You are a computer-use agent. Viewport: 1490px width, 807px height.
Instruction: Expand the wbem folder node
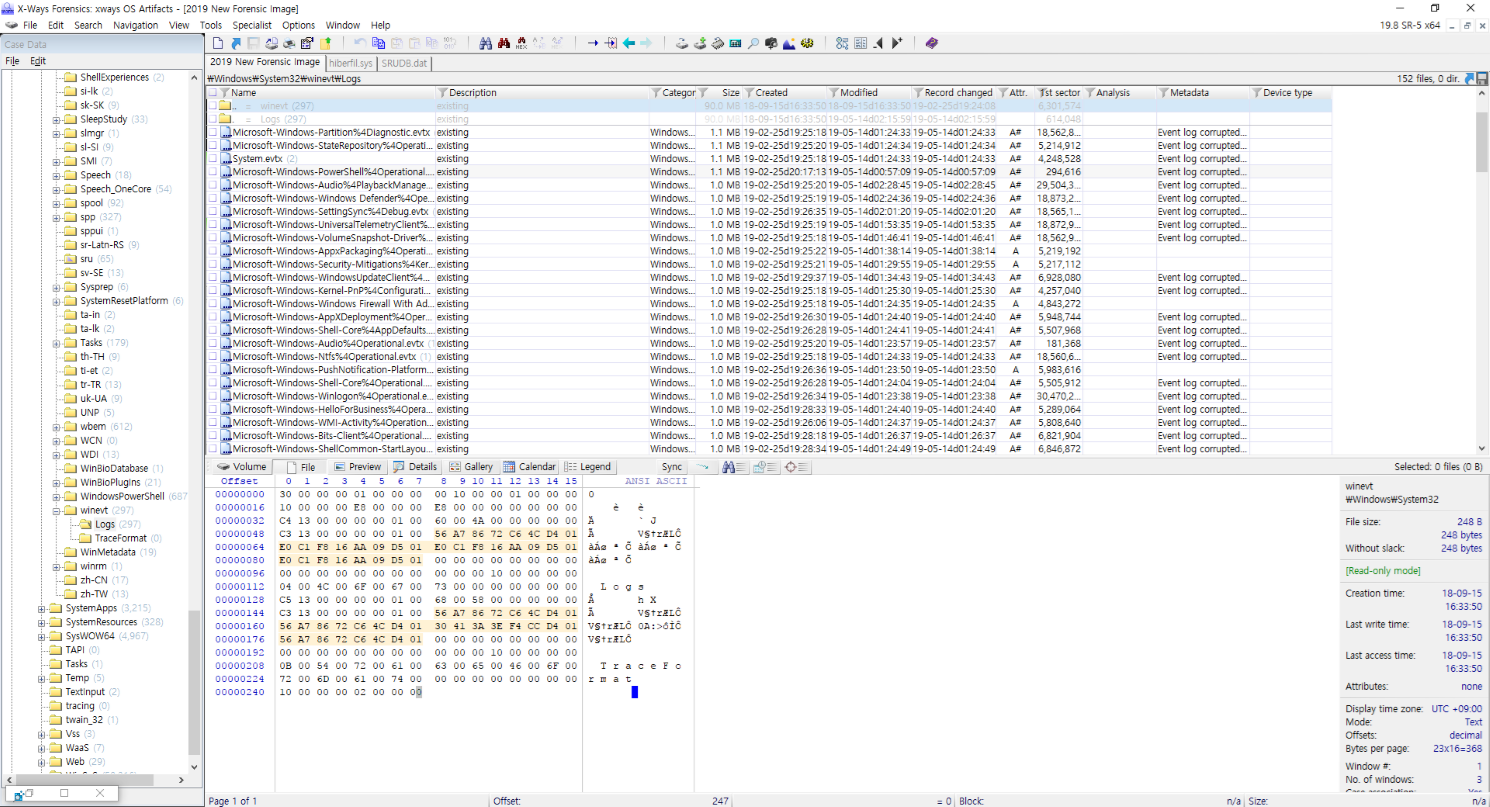[56, 427]
